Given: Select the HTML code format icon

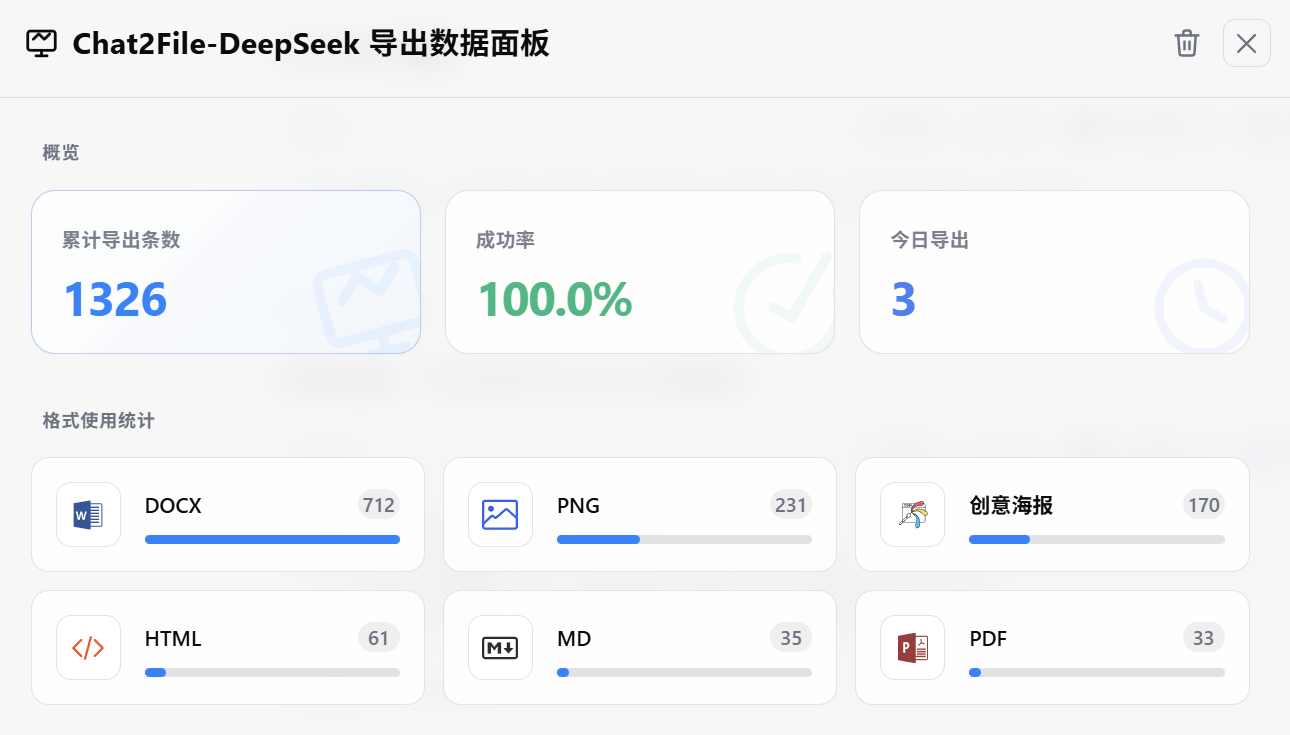Looking at the screenshot, I should [x=88, y=647].
